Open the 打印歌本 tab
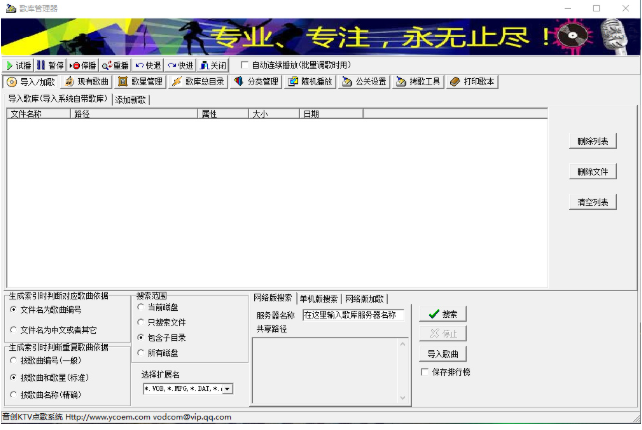642x430 pixels. (x=472, y=81)
